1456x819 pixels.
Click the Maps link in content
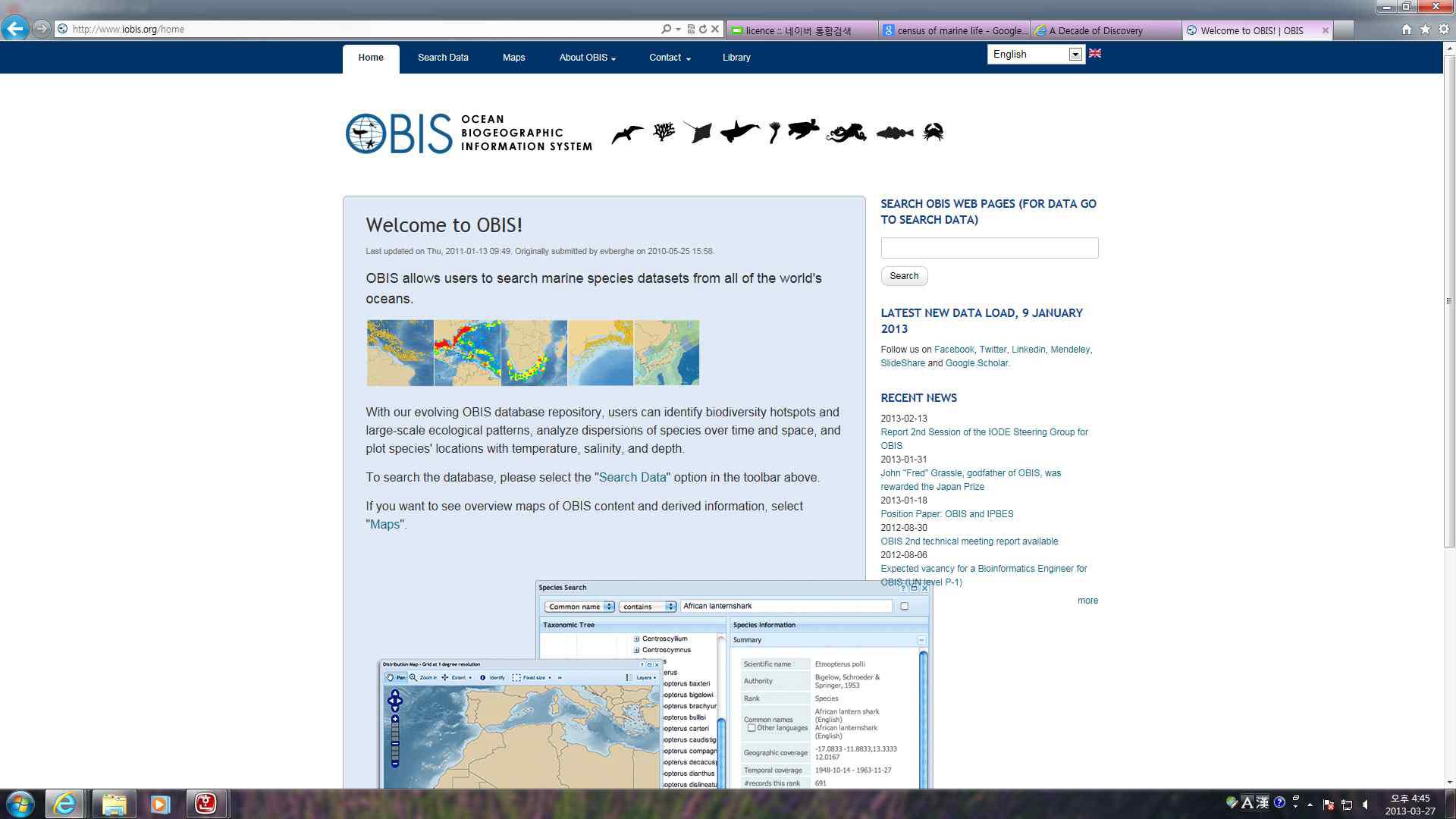(385, 523)
